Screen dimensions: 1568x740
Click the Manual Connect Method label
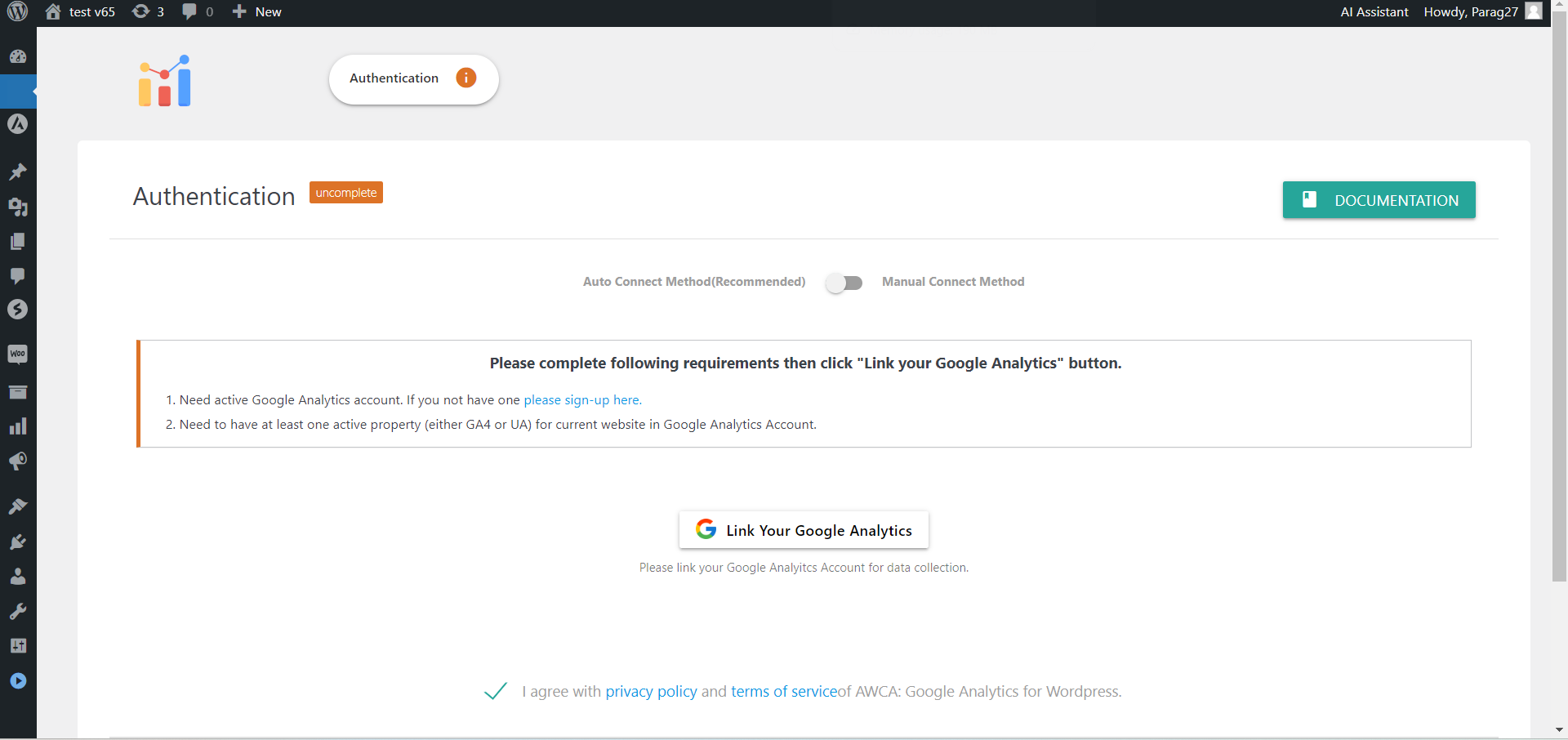pos(953,282)
